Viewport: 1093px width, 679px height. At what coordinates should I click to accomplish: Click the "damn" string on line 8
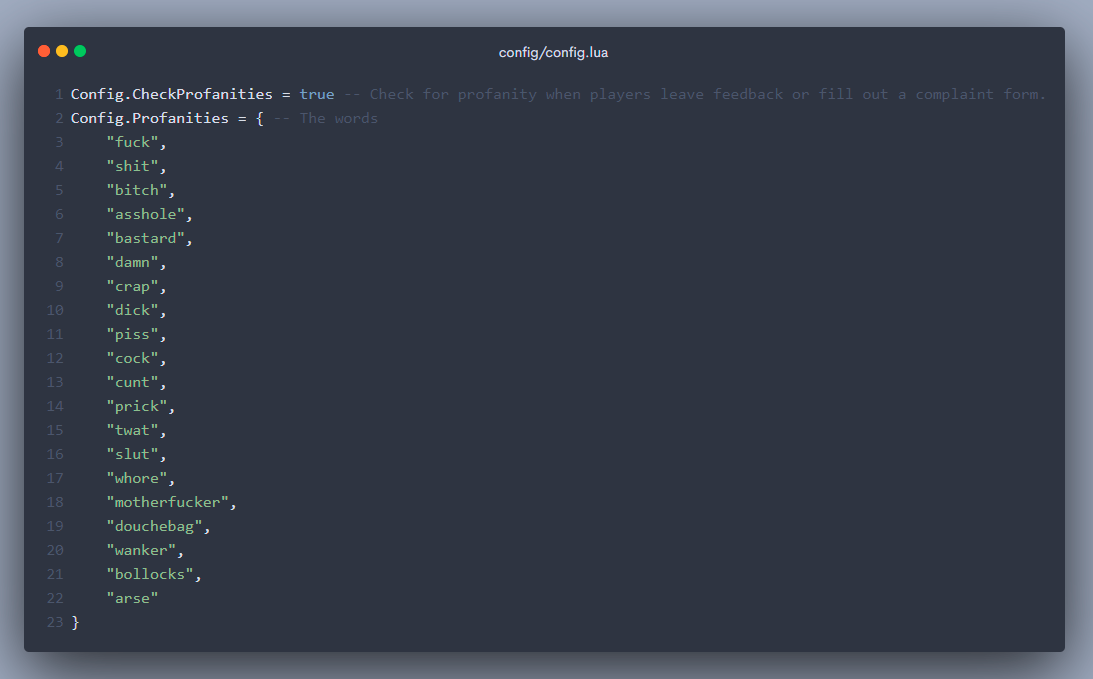135,262
